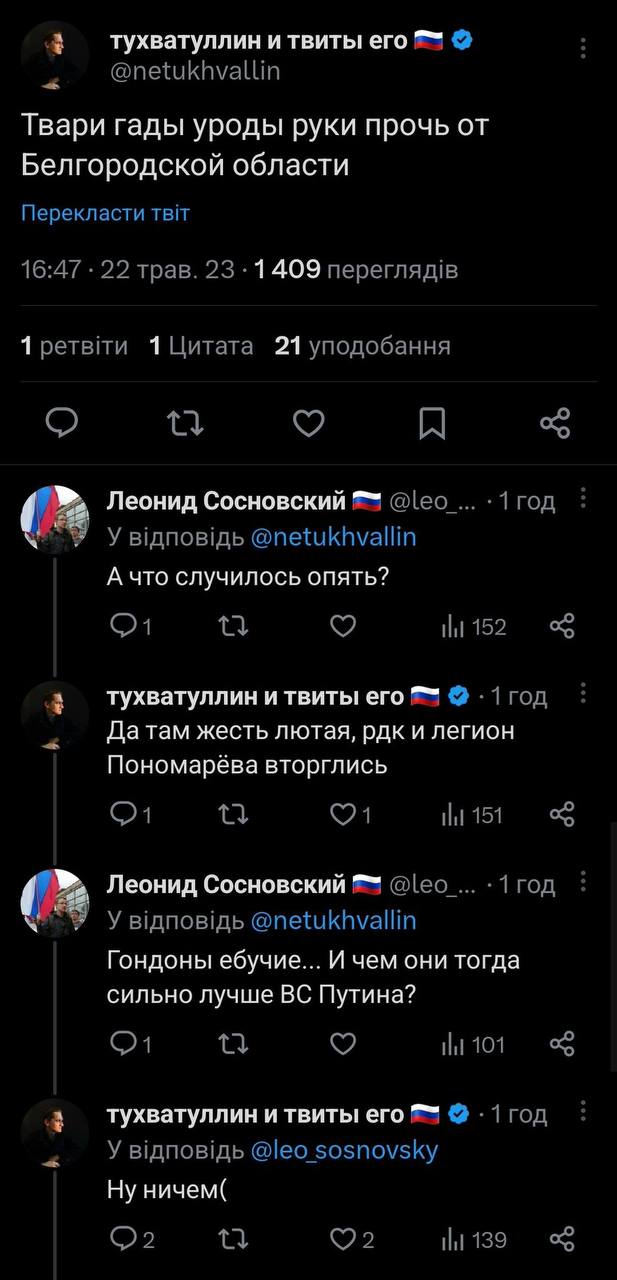The height and width of the screenshot is (1280, 617).
Task: View analytics for 'А что случилось опять?' (152 views)
Action: click(x=474, y=627)
